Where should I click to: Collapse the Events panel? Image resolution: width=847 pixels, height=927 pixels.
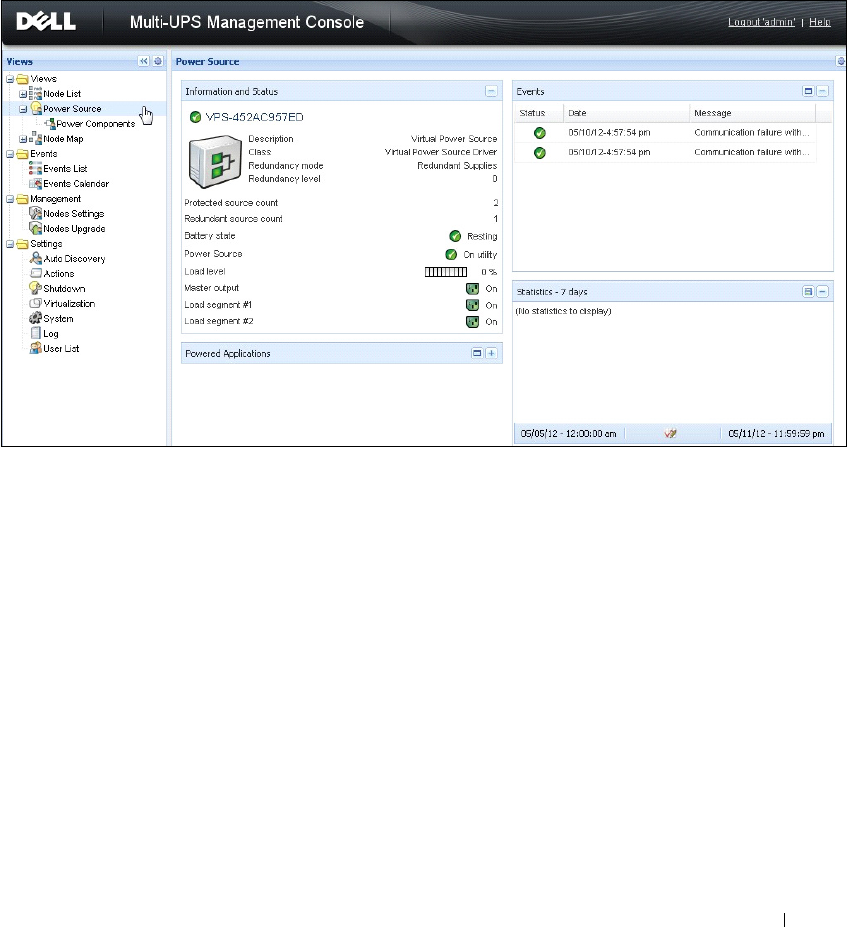click(x=822, y=91)
